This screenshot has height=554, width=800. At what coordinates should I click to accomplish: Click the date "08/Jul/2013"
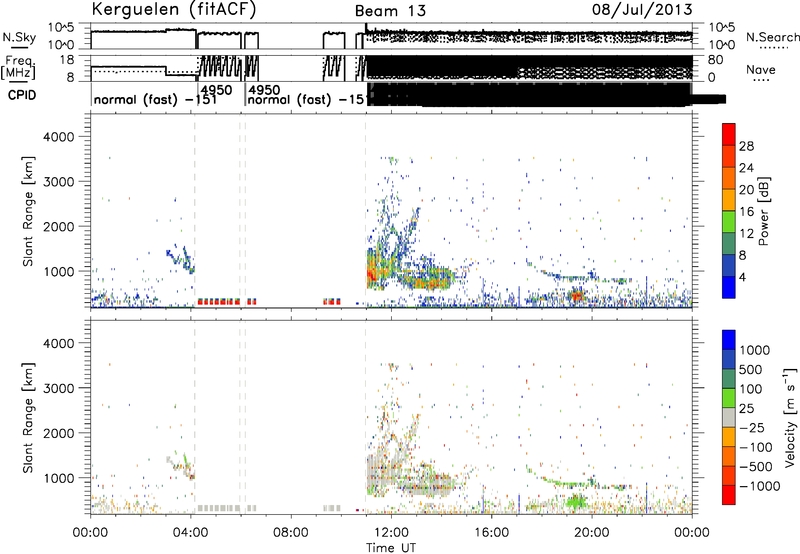pos(642,9)
